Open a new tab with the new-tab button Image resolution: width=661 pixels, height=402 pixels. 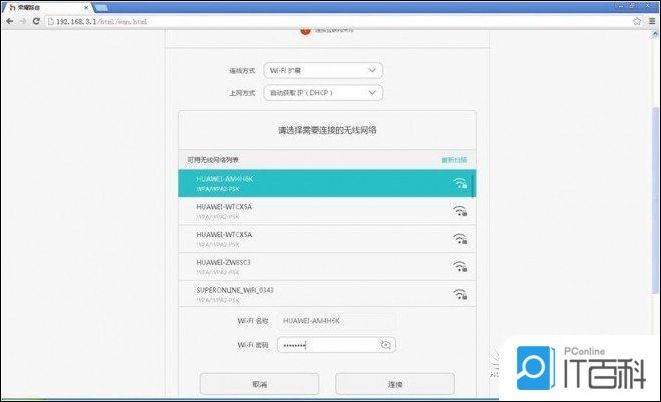coord(102,8)
